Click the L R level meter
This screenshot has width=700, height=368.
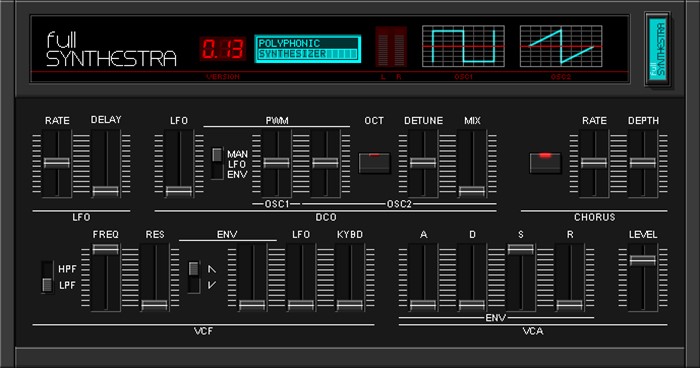pos(391,47)
